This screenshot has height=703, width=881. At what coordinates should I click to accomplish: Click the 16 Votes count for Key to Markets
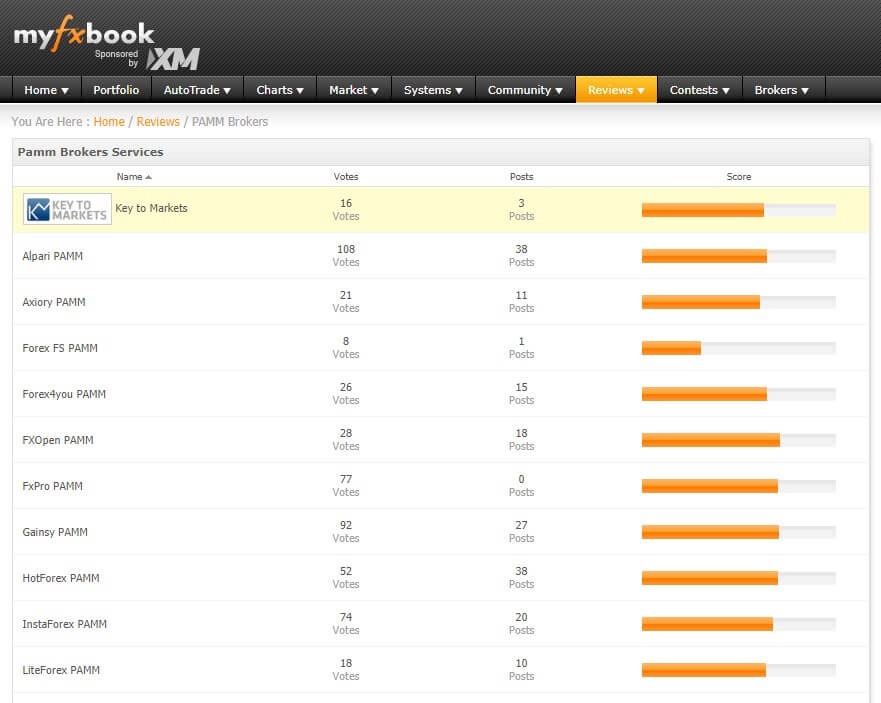tap(346, 210)
